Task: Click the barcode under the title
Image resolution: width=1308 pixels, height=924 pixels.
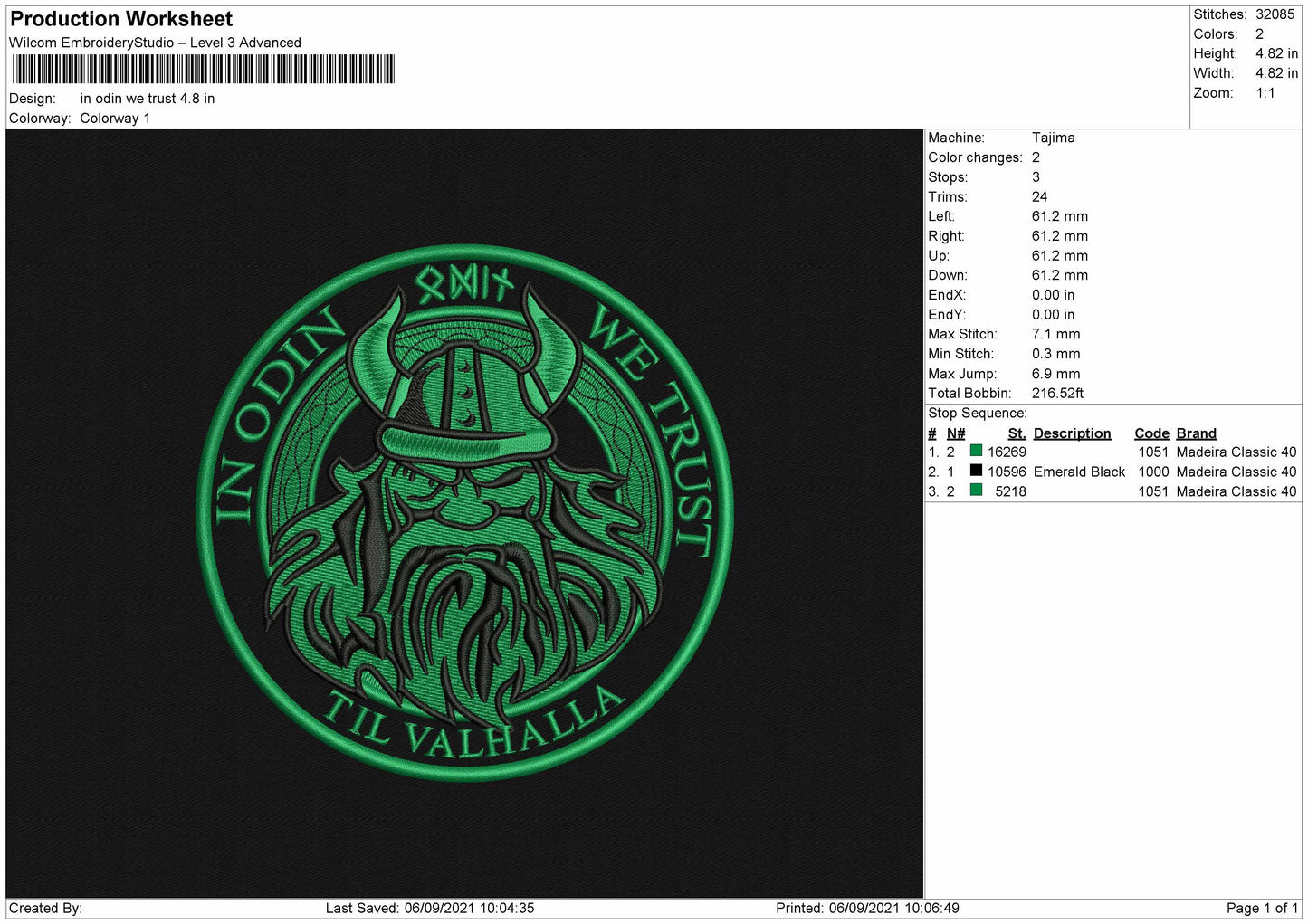Action: click(x=203, y=69)
